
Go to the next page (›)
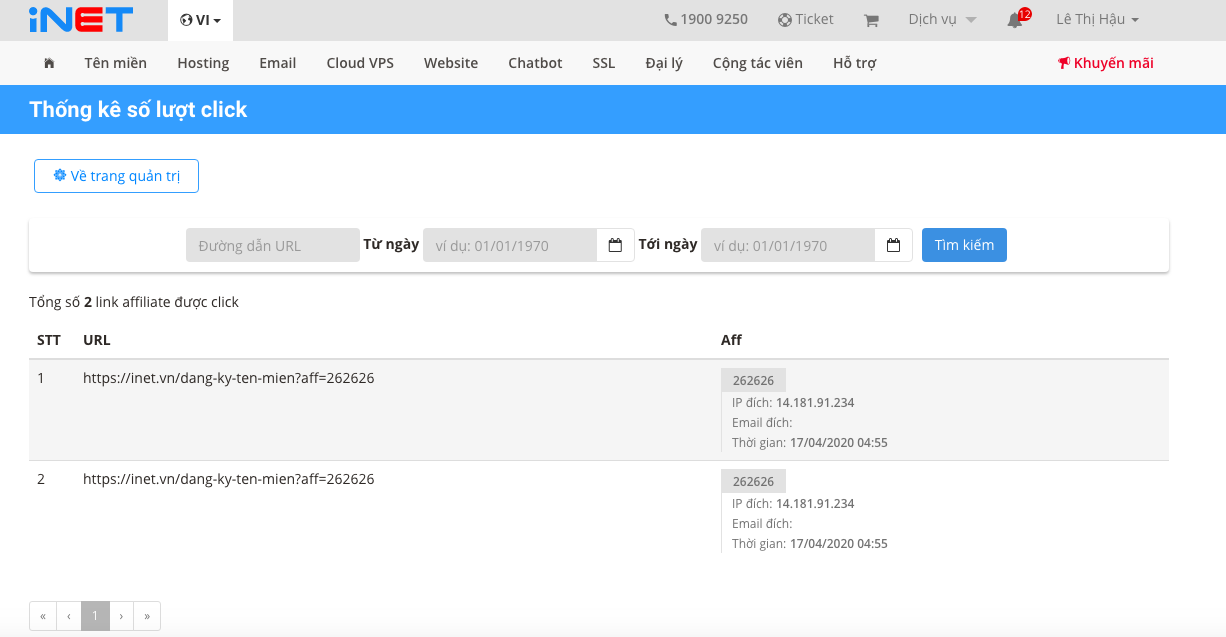pyautogui.click(x=121, y=616)
